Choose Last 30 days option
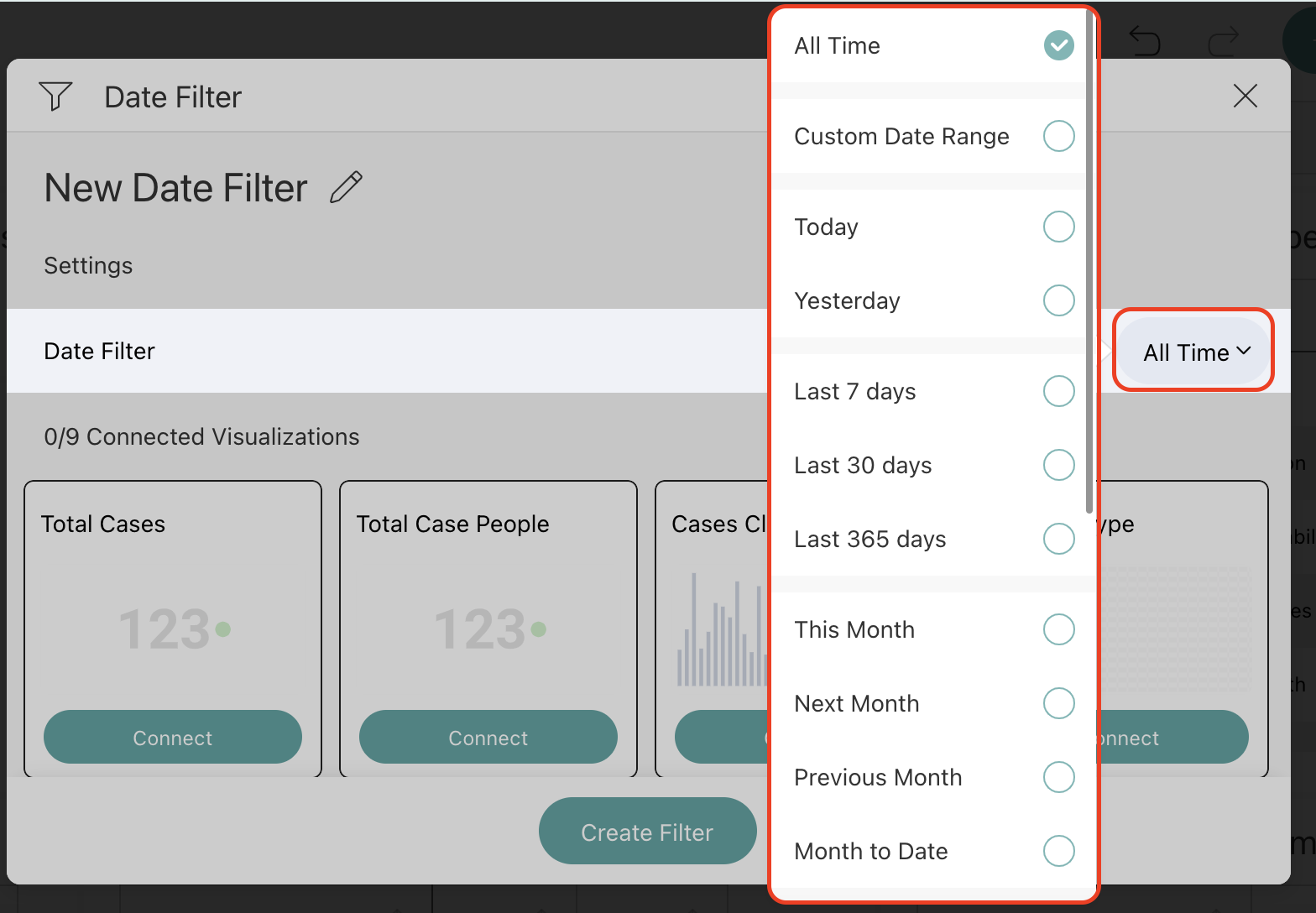Viewport: 1316px width, 913px height. pos(1057,465)
